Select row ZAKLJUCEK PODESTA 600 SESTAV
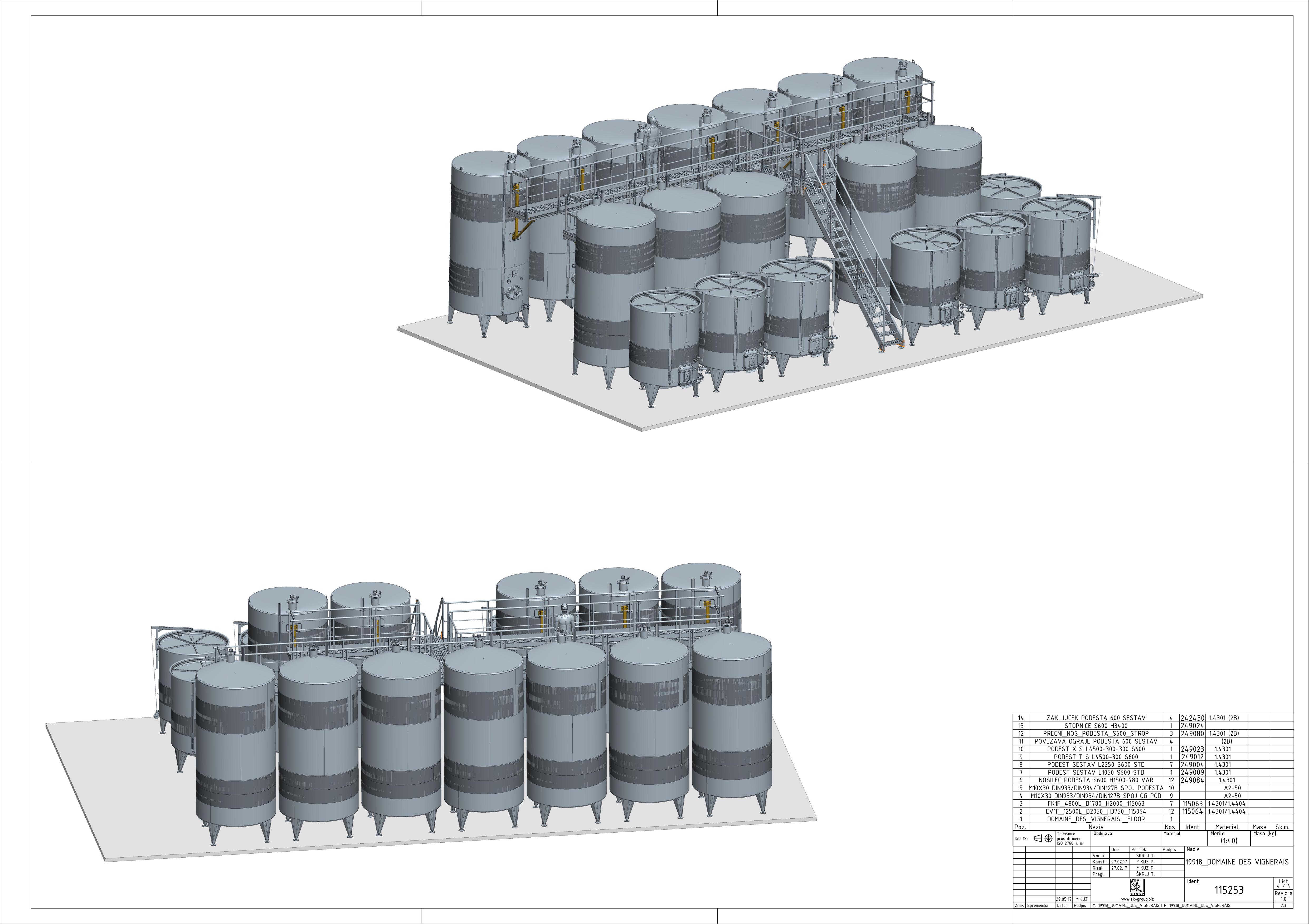The height and width of the screenshot is (924, 1309). coord(1153,718)
